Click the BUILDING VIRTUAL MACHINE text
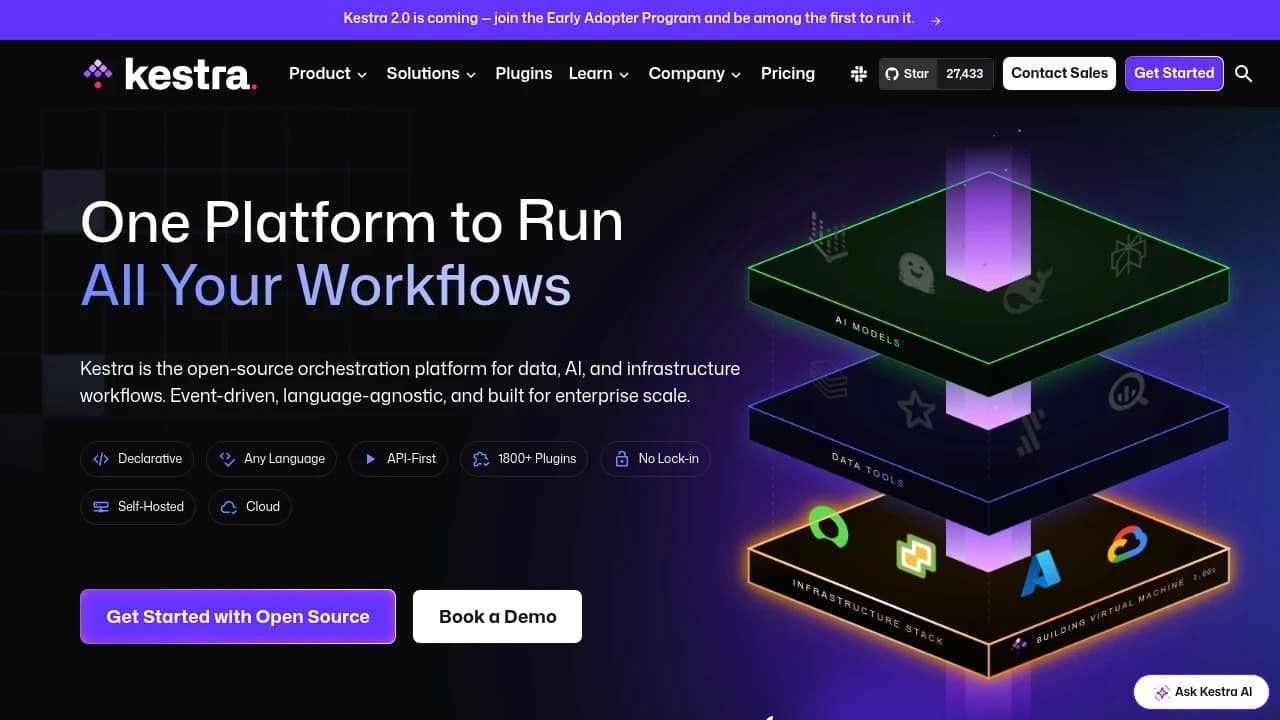 pos(1110,609)
